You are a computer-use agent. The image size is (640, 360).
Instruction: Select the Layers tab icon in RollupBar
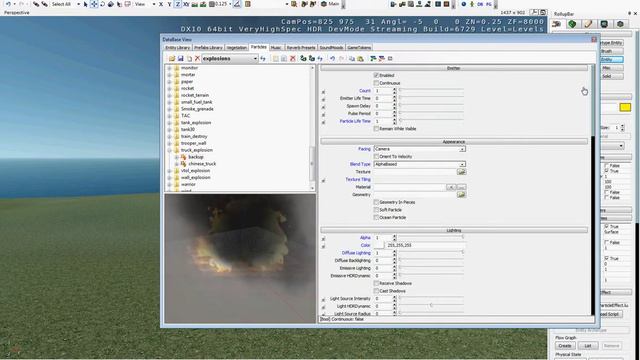point(620,24)
